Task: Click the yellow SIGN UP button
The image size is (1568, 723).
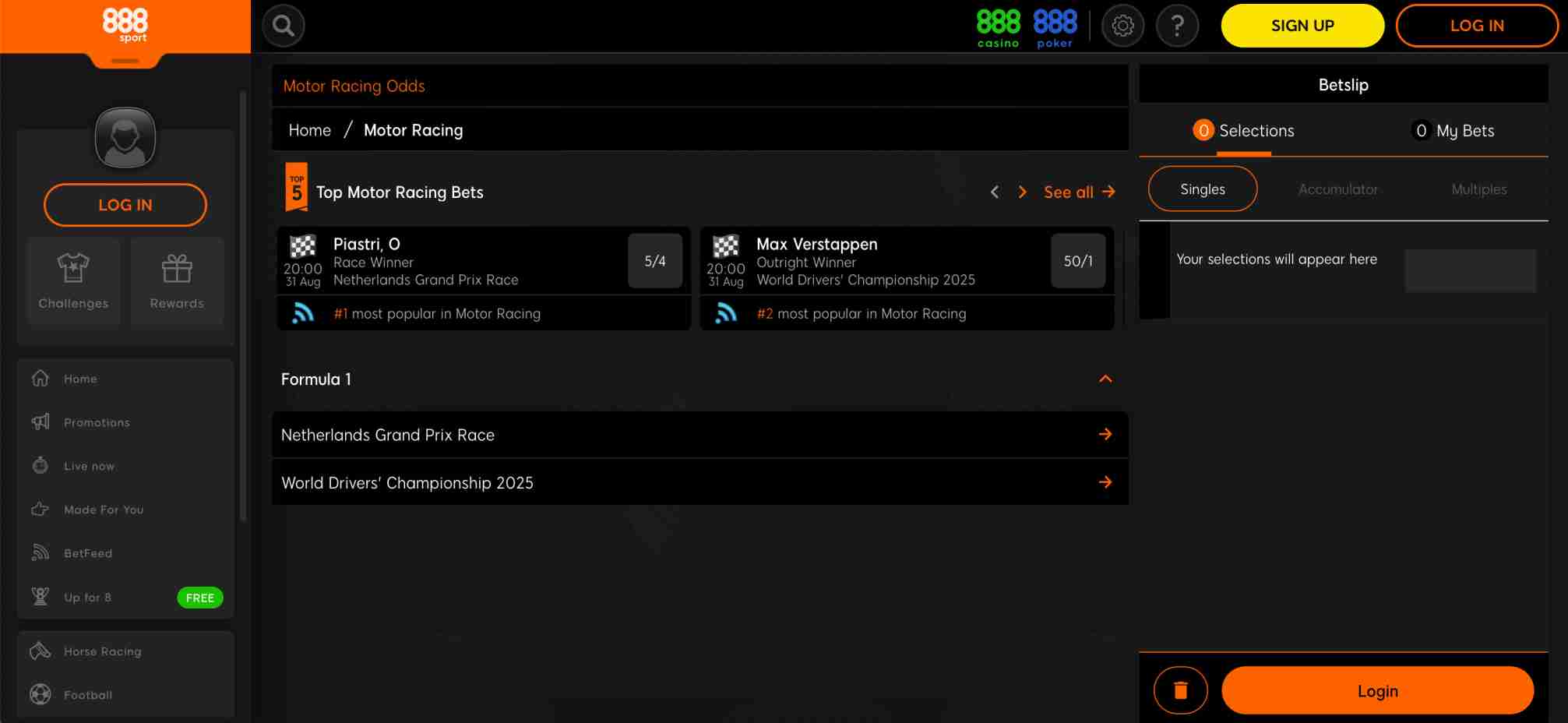Action: pyautogui.click(x=1302, y=26)
